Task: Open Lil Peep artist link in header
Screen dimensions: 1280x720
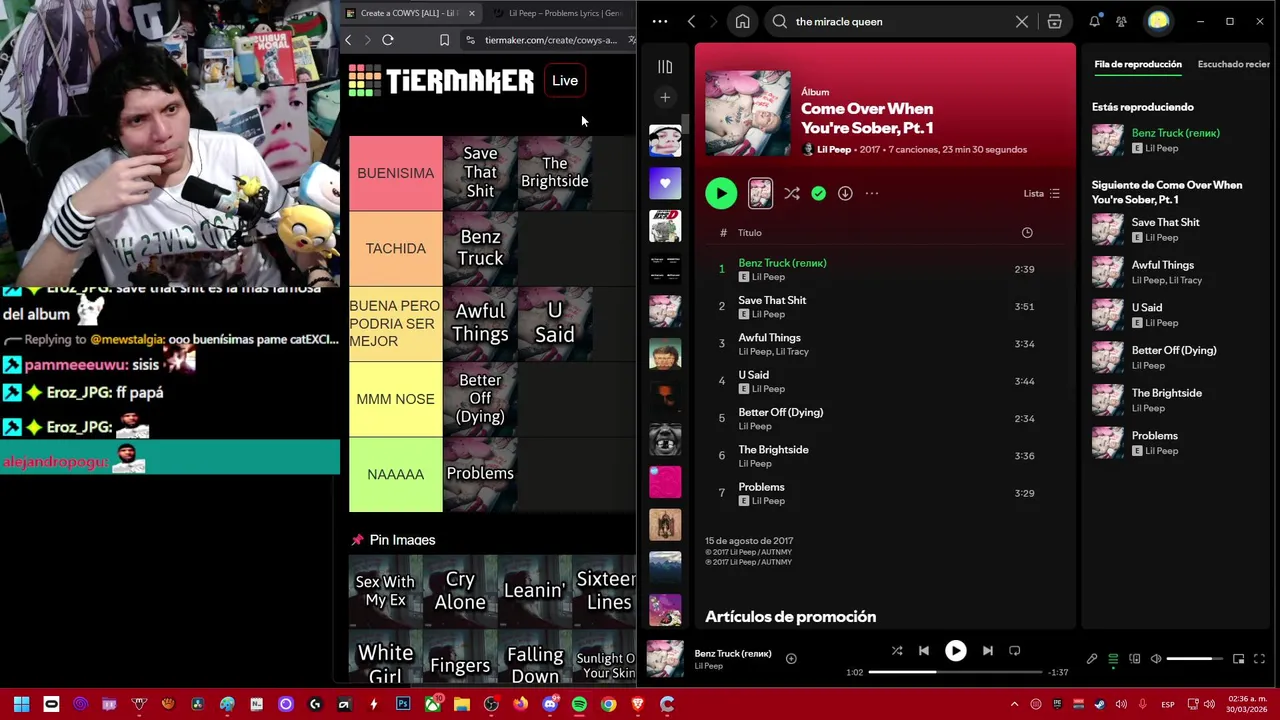Action: [834, 149]
